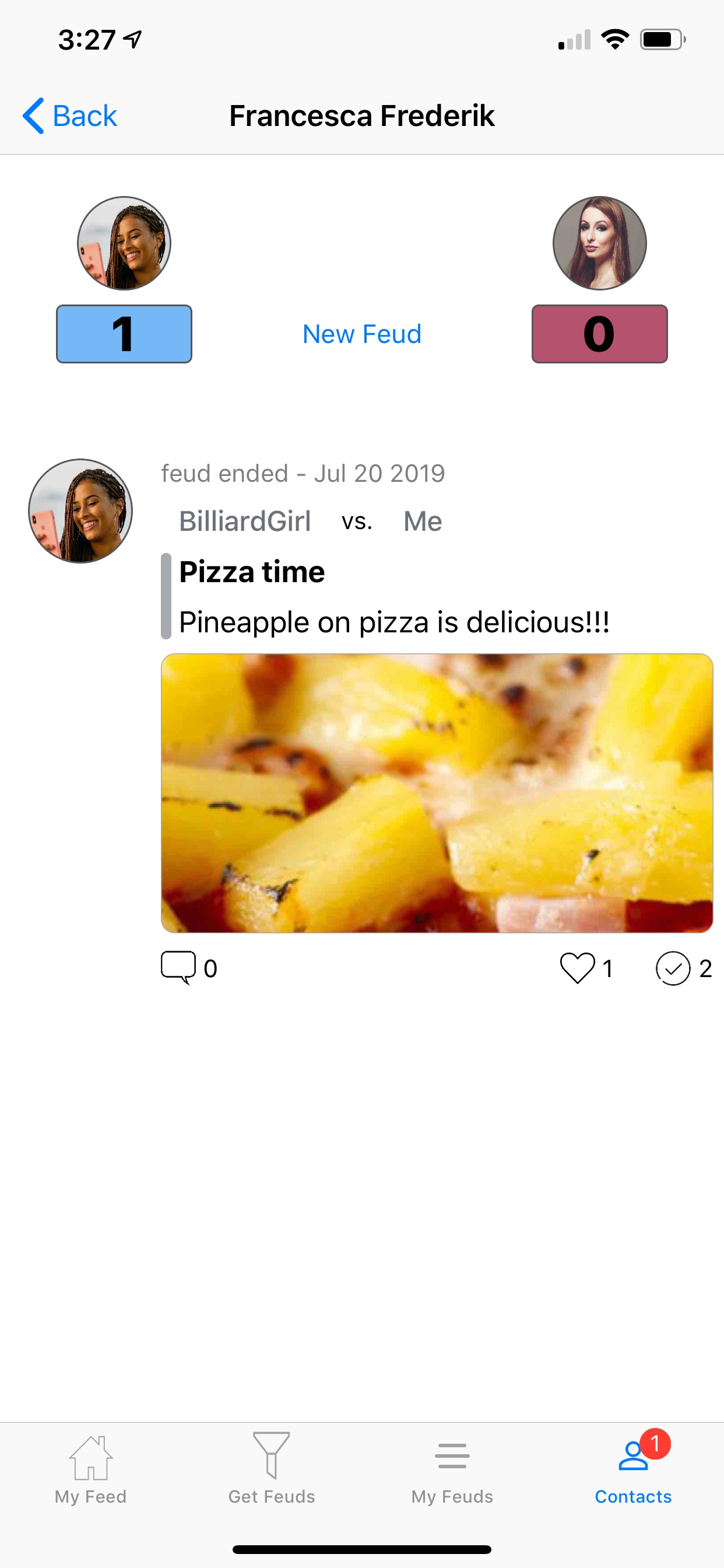The height and width of the screenshot is (1568, 724).
Task: Open Get Feuds funnel icon
Action: (271, 1455)
